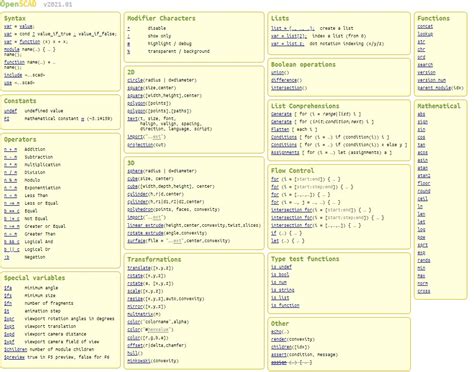Click the polyhedron link

point(140,210)
